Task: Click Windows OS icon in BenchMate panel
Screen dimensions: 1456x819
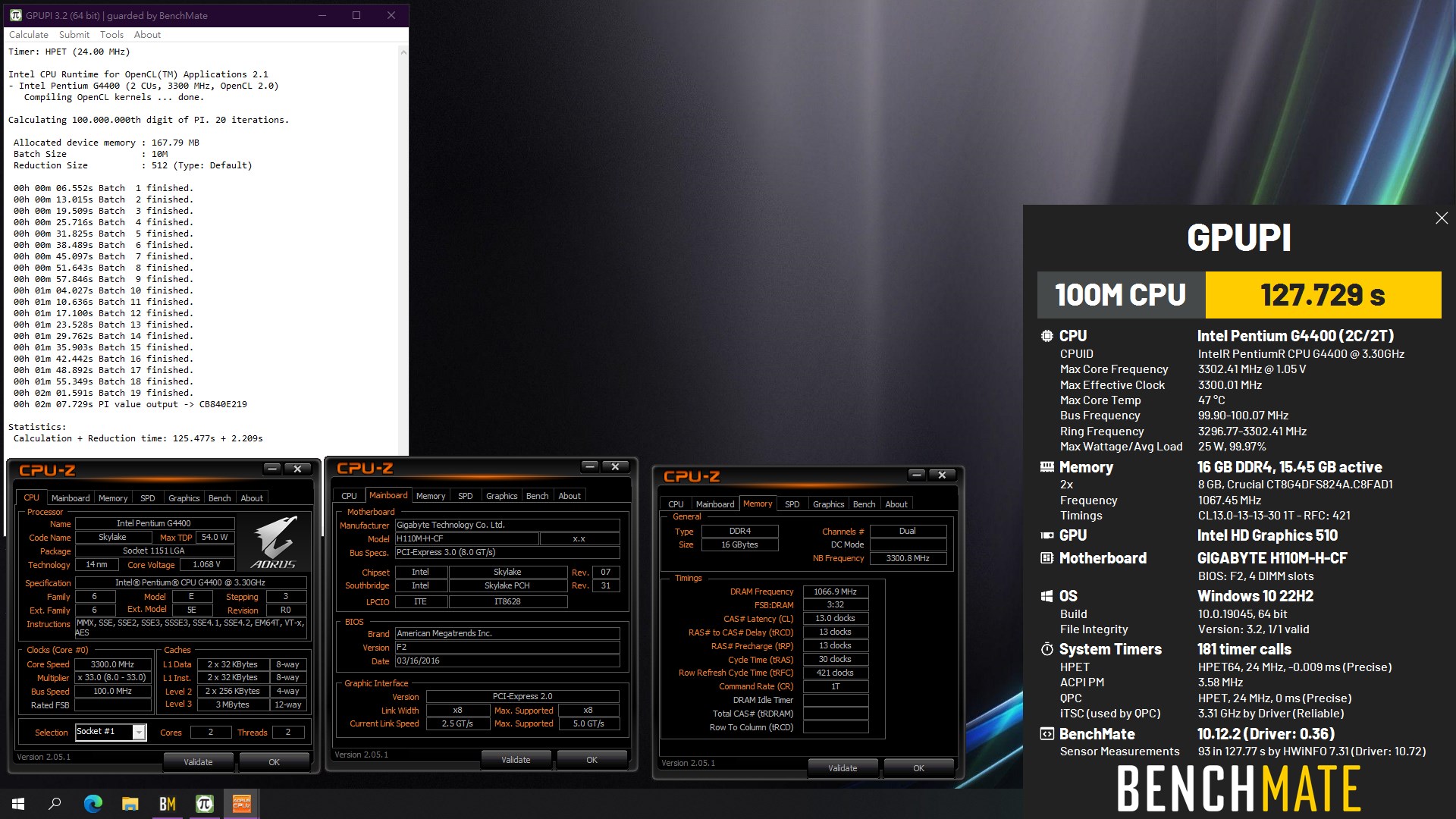Action: 1047,596
